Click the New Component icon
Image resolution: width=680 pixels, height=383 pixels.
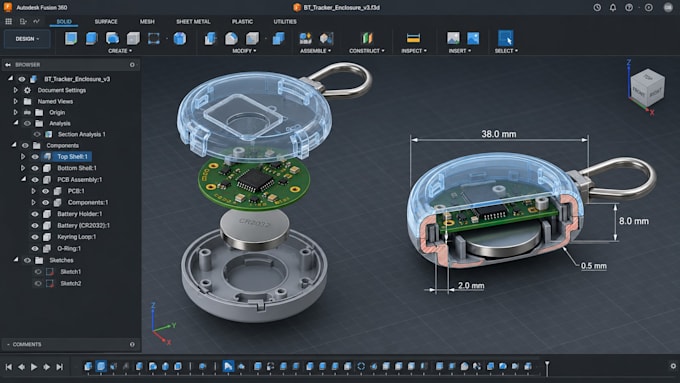coord(306,38)
